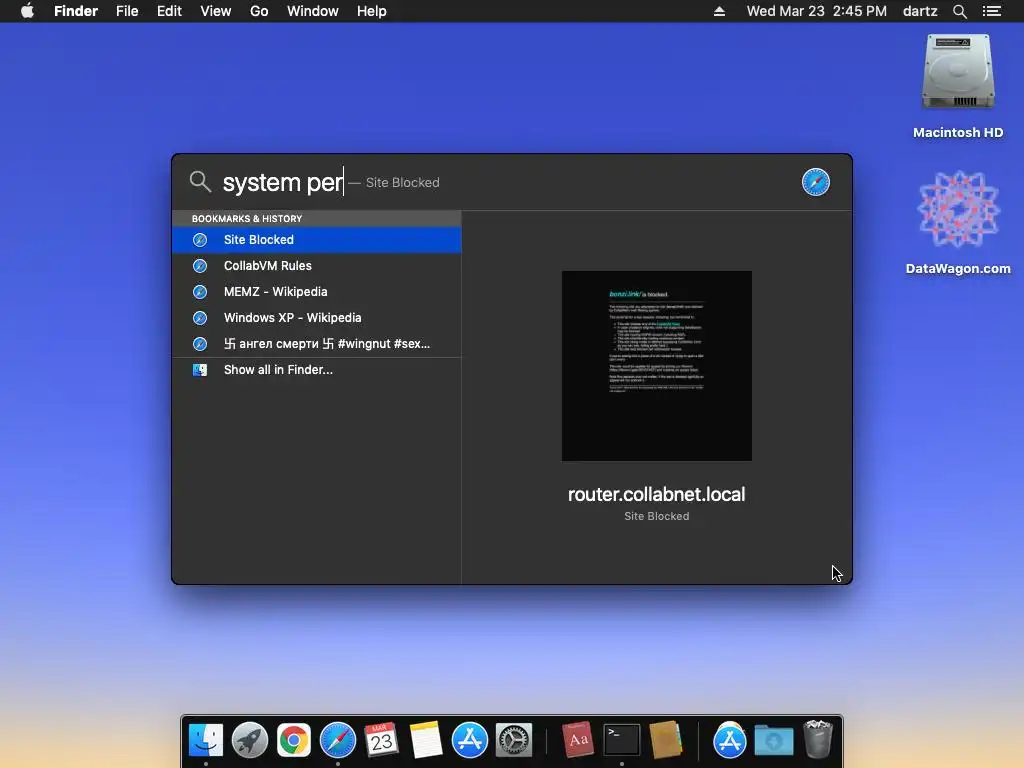Click the date and time Wed Mar 23
Screen dimensions: 1024x768
click(x=816, y=11)
